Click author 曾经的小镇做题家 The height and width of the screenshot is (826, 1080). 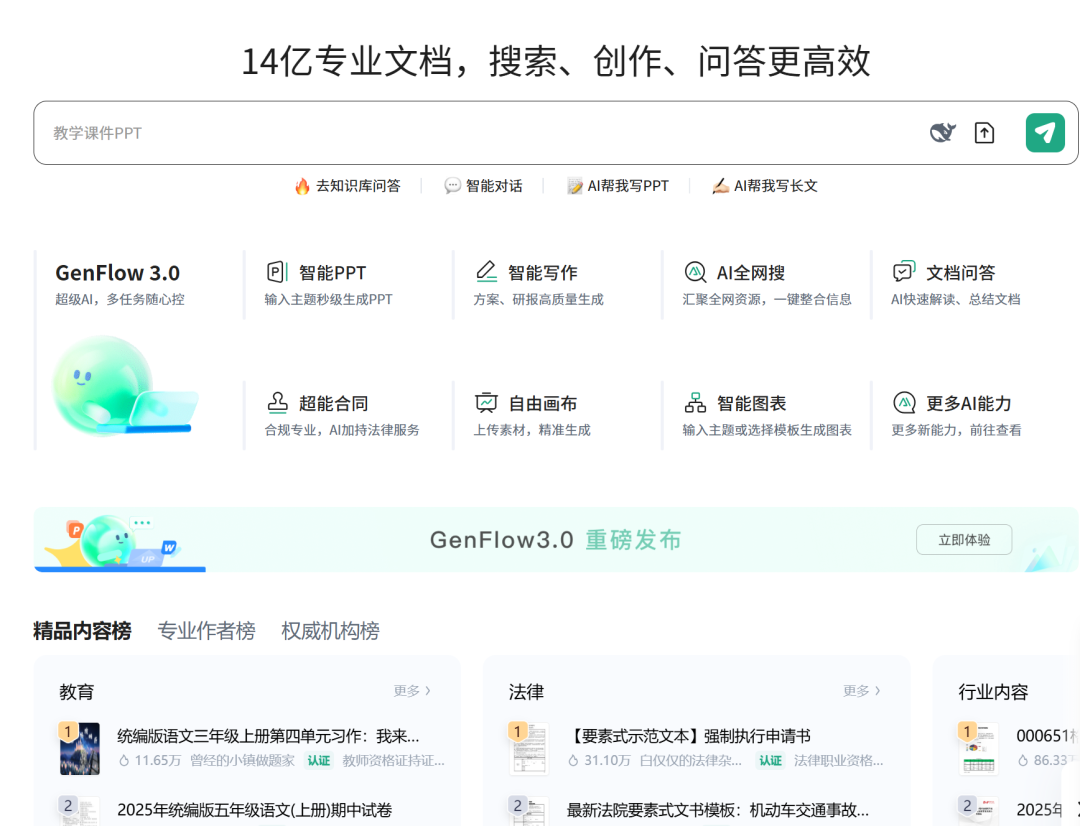click(x=242, y=761)
